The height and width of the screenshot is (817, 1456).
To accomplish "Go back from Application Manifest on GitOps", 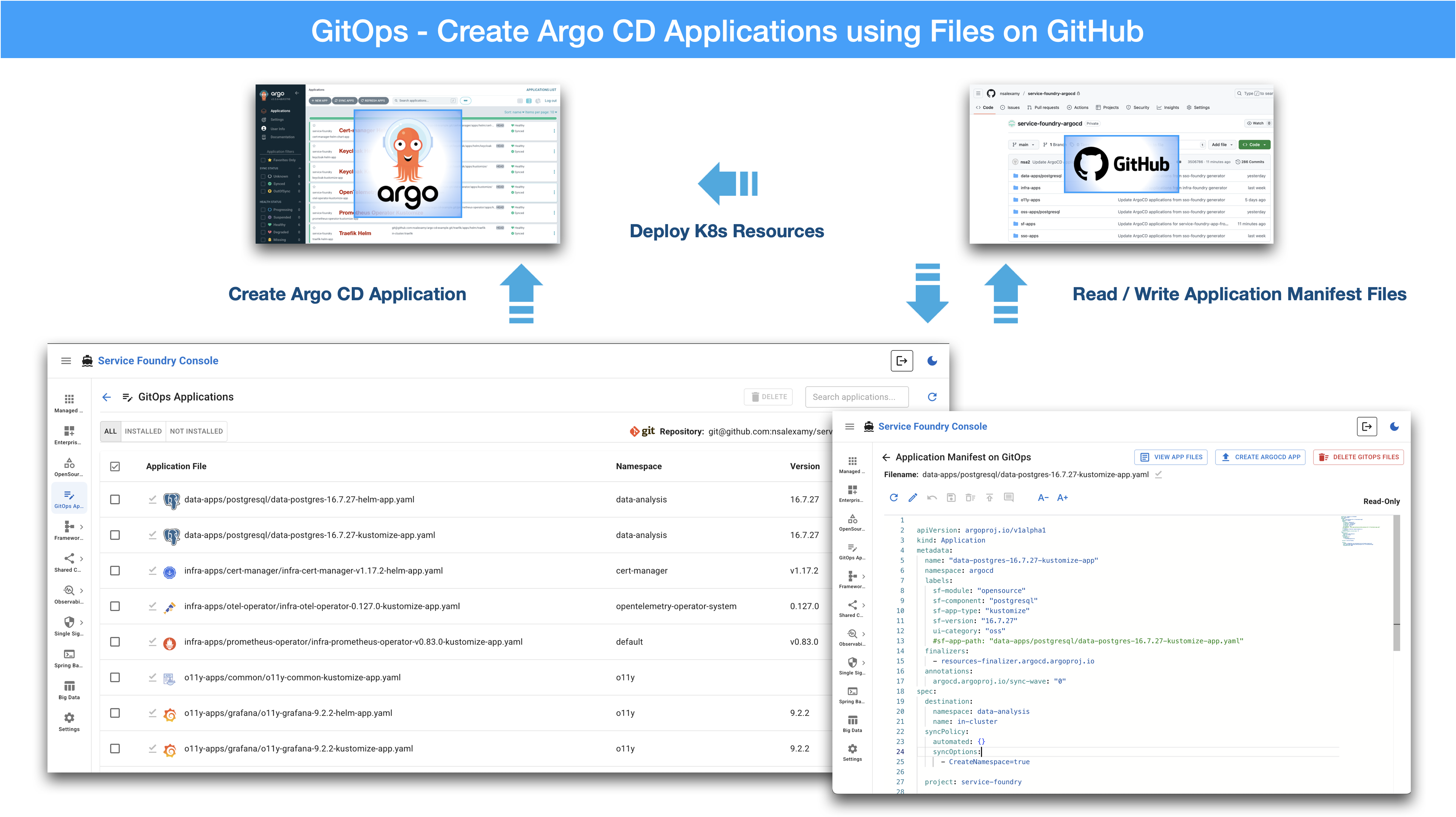I will (x=886, y=458).
